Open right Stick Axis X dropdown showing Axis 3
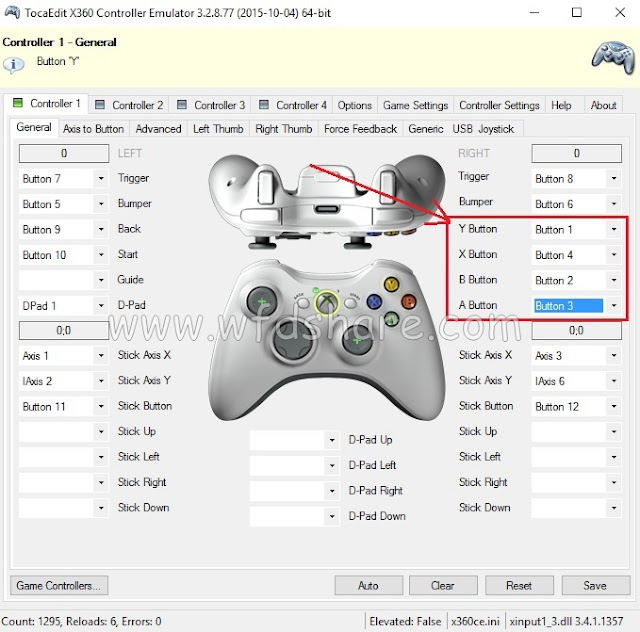640x632 pixels. (576, 356)
